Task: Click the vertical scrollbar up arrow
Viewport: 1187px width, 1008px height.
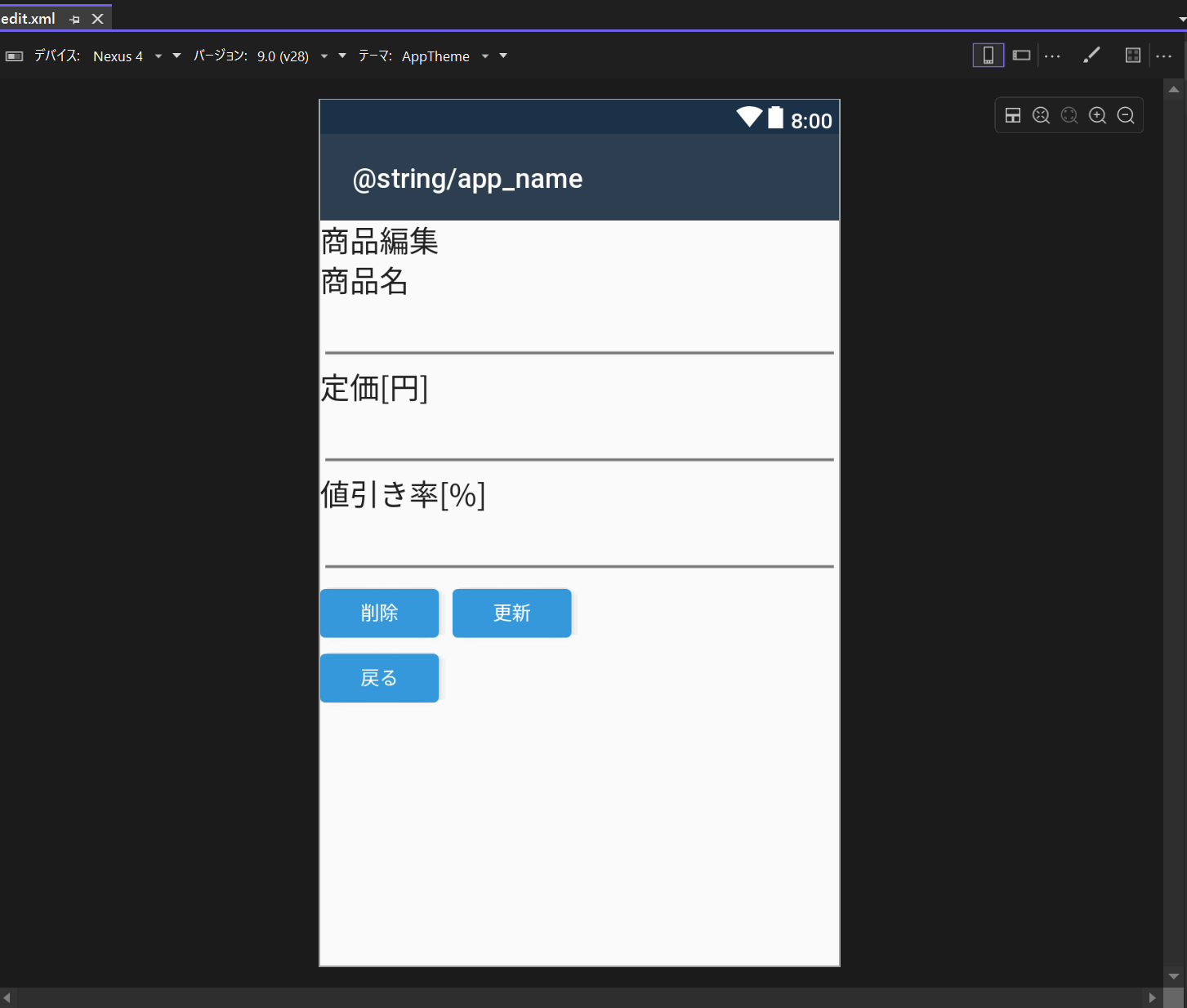Action: (x=1174, y=89)
